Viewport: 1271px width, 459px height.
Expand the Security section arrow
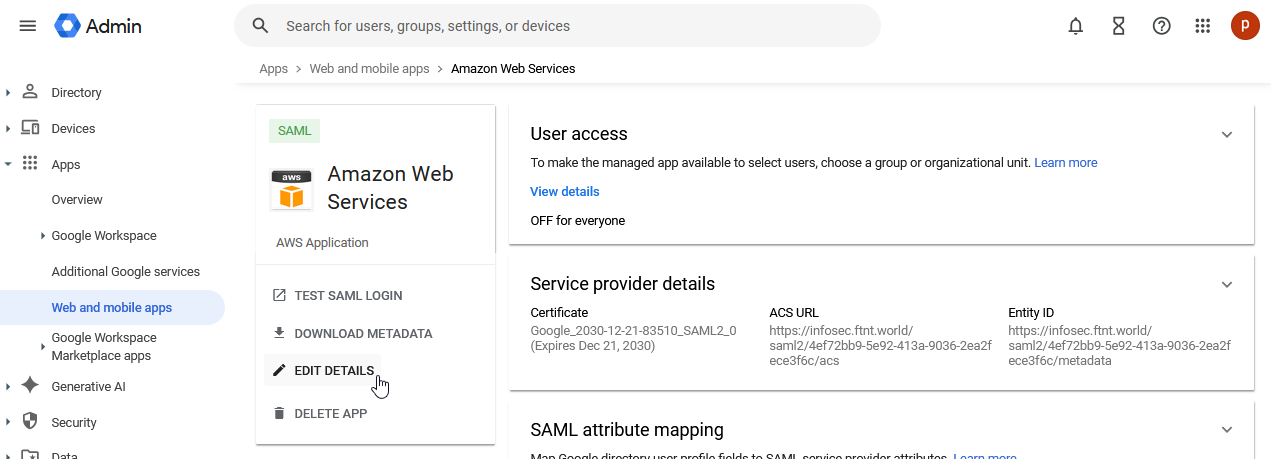point(8,423)
